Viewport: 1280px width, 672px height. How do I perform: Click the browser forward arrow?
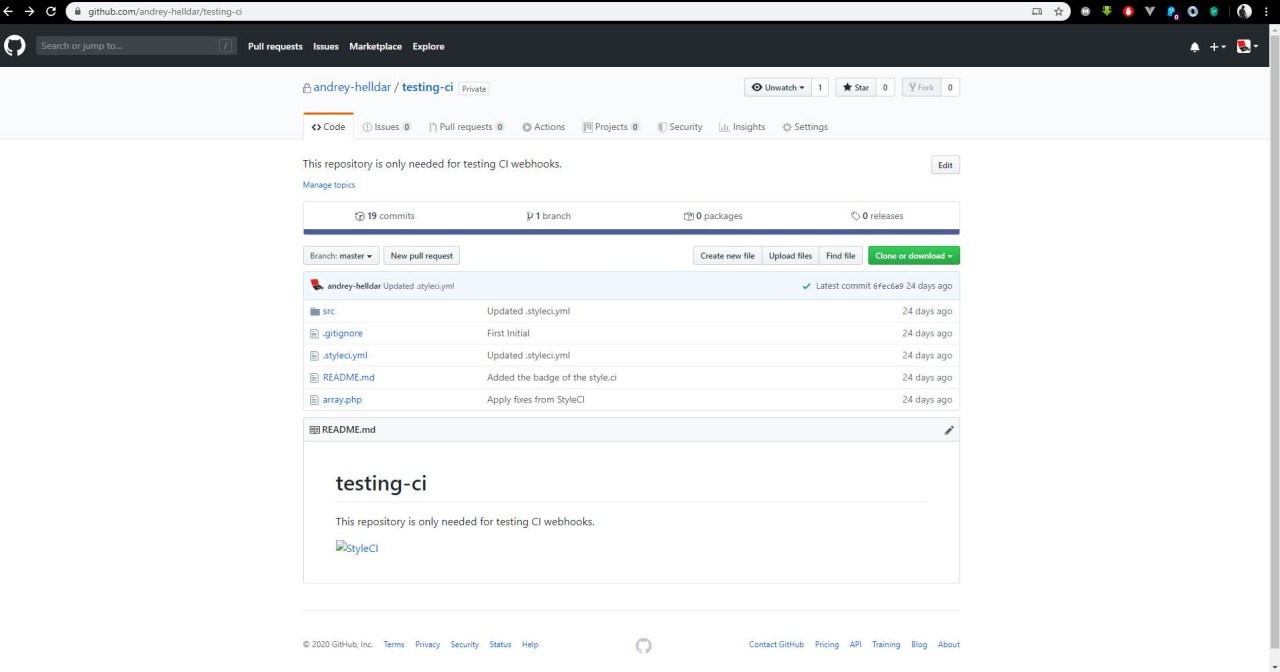pos(30,12)
